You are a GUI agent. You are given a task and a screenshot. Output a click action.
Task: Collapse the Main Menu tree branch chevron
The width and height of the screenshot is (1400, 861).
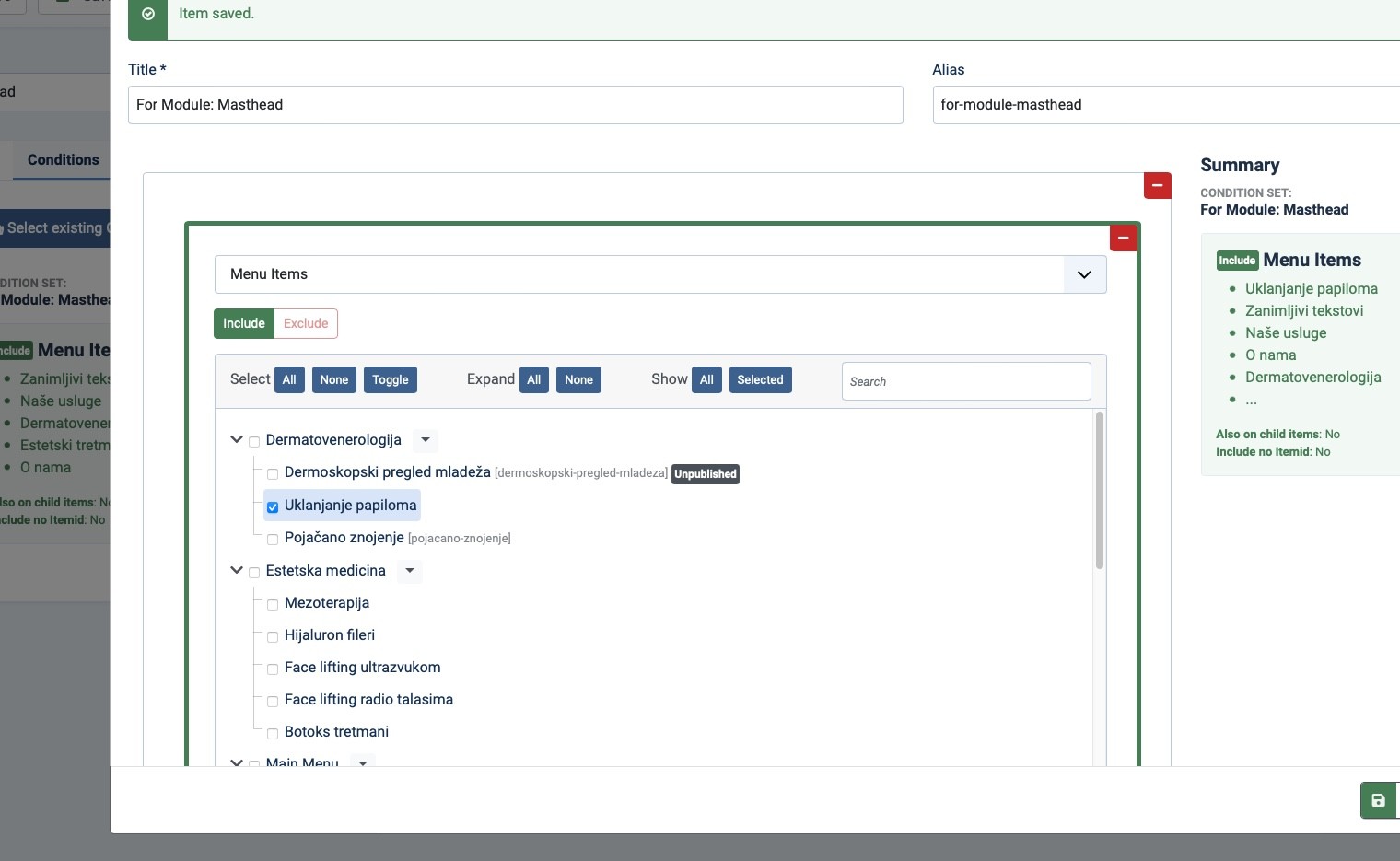pyautogui.click(x=237, y=762)
